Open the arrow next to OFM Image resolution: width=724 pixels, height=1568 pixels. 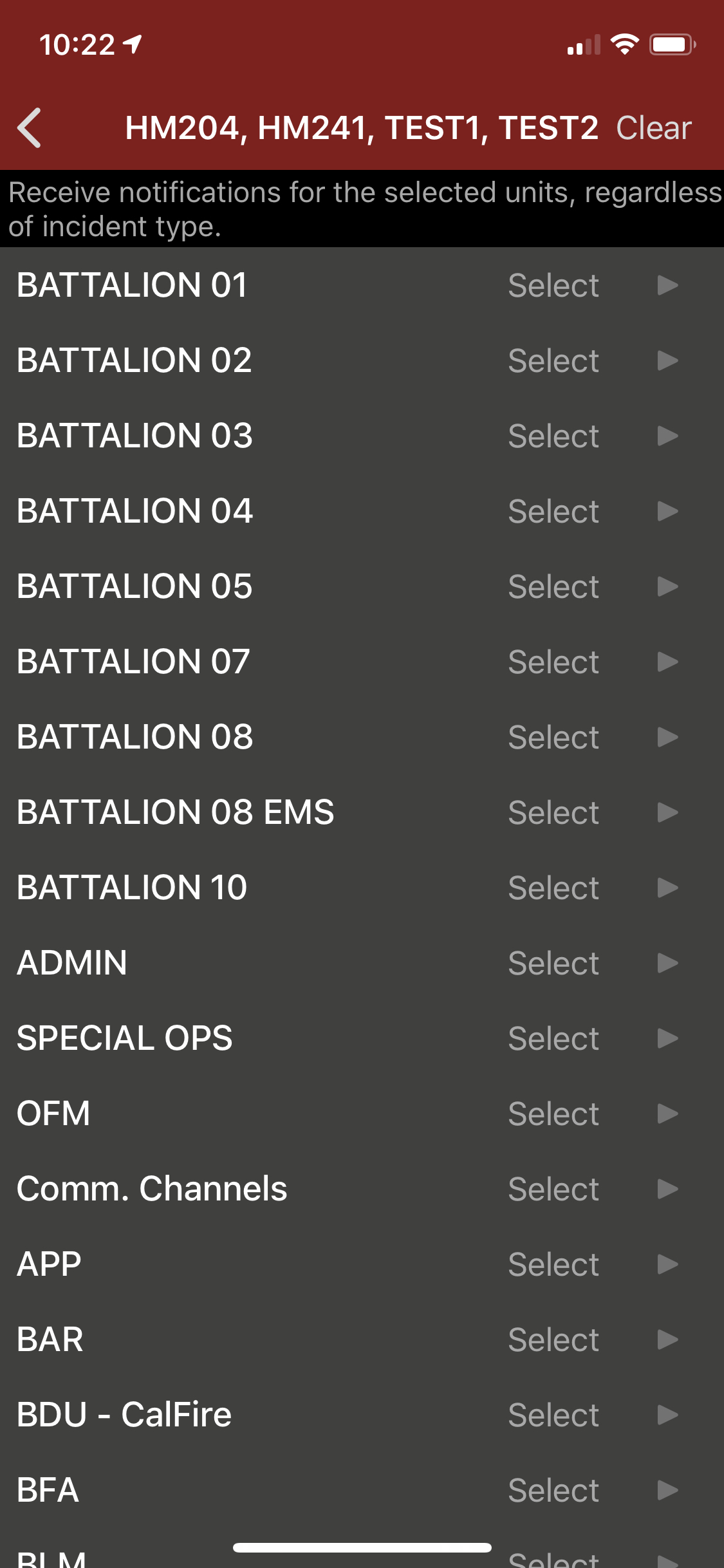[667, 1114]
